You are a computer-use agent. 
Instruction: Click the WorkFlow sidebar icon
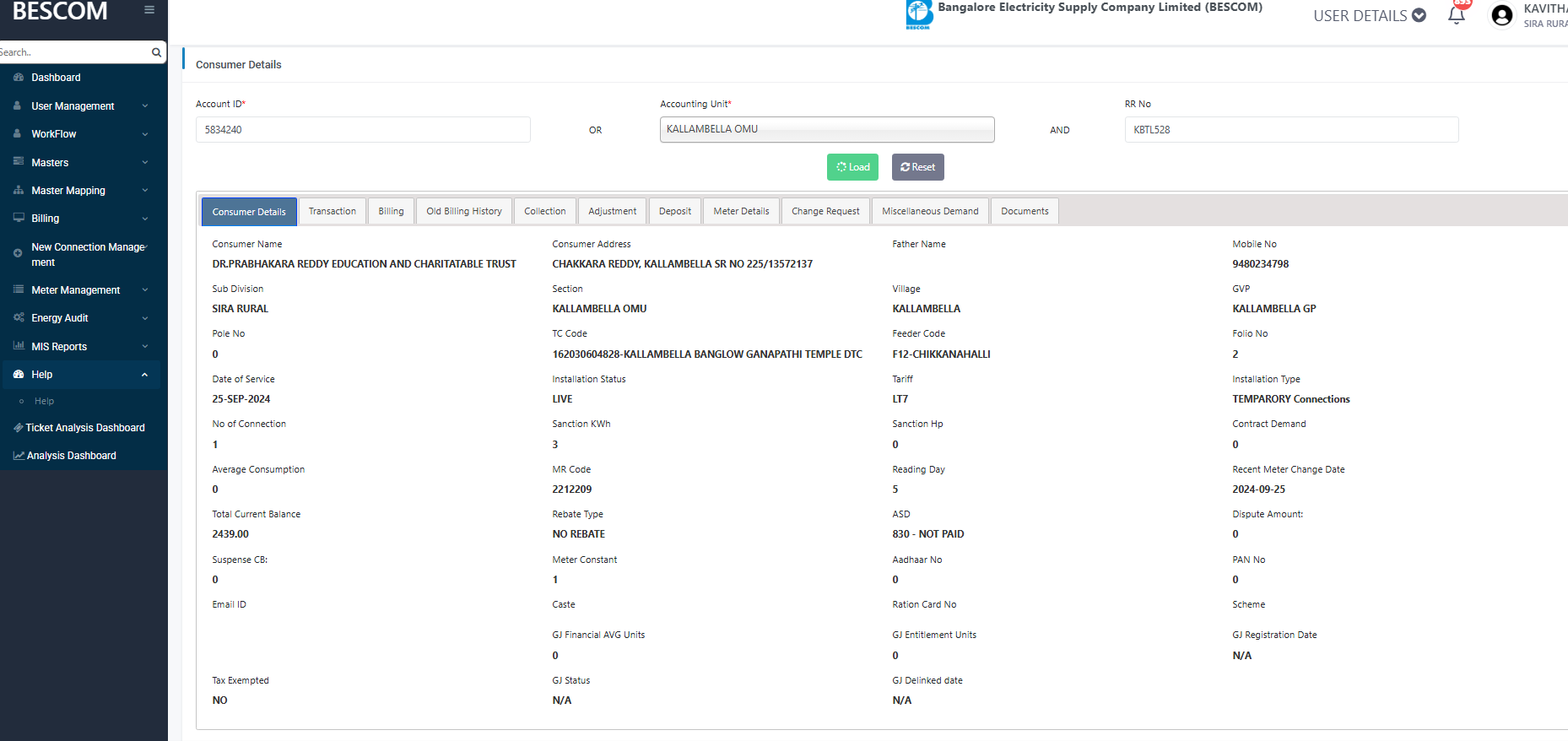click(x=17, y=133)
